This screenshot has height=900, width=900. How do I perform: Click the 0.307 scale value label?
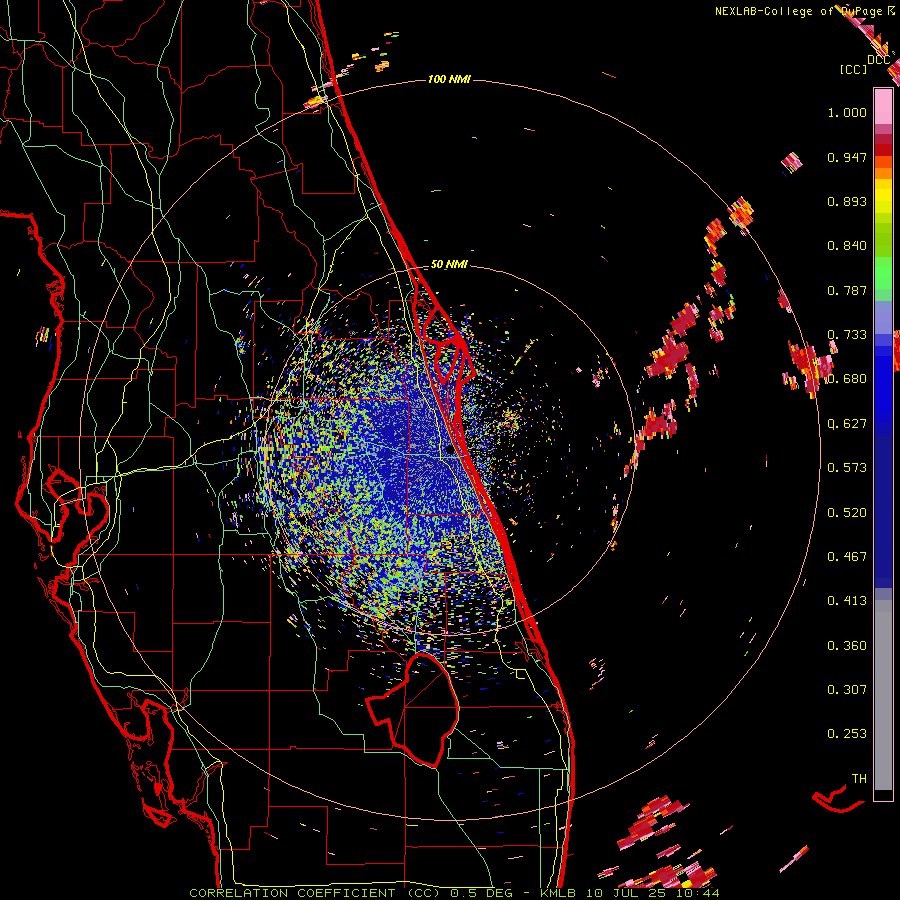click(847, 690)
